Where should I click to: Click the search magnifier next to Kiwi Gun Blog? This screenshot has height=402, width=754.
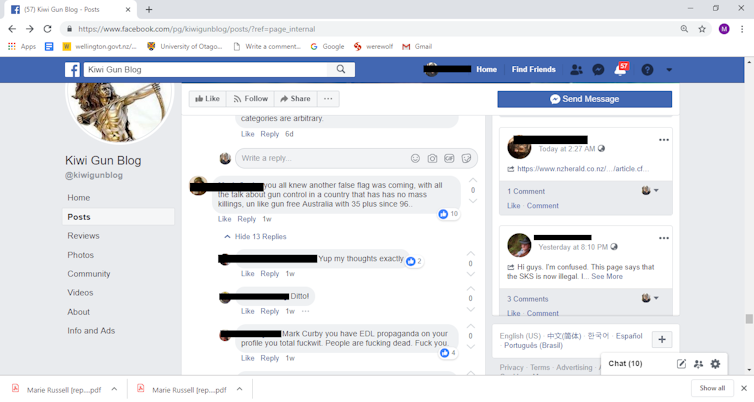(341, 69)
